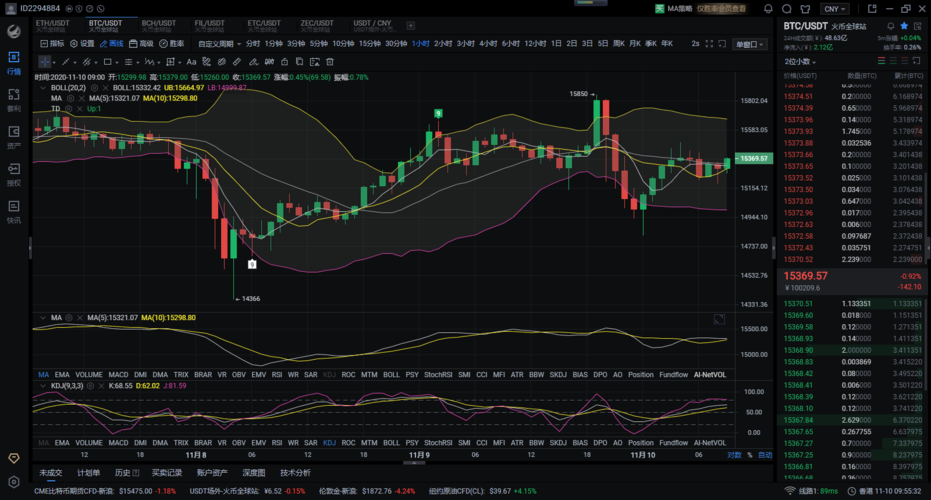The width and height of the screenshot is (931, 500).
Task: Remove the TD indicator with its X
Action: [79, 109]
